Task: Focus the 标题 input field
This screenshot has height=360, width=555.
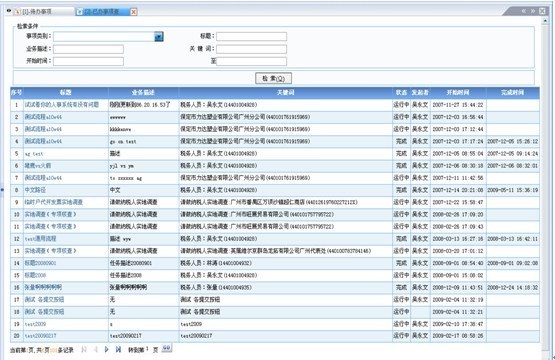Action: 251,36
